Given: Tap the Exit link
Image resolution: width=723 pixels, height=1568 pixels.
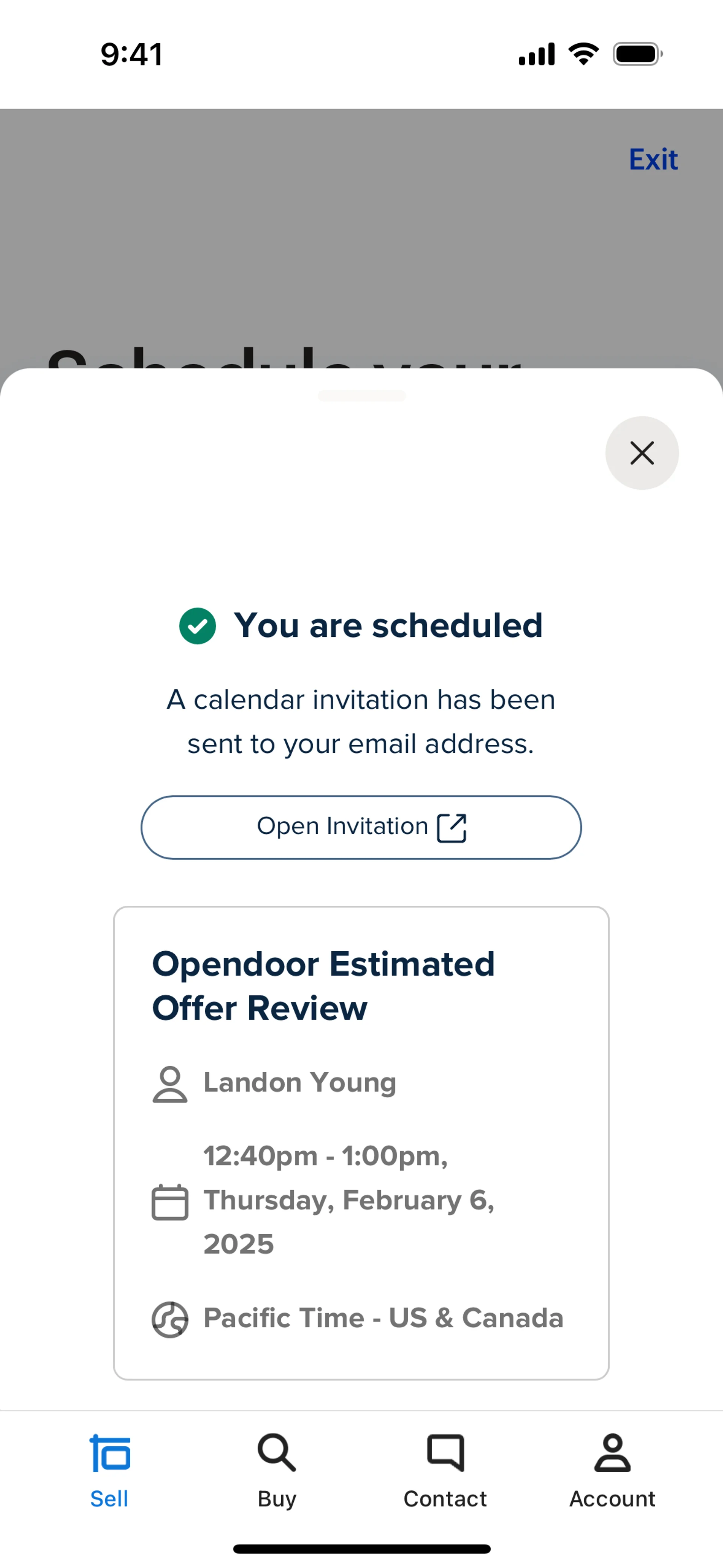Looking at the screenshot, I should click(653, 159).
